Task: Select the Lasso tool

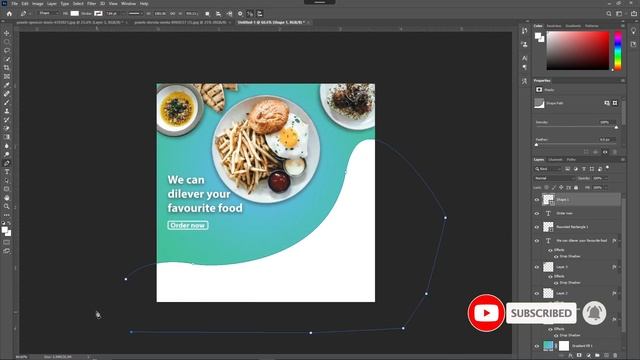Action: [7, 50]
